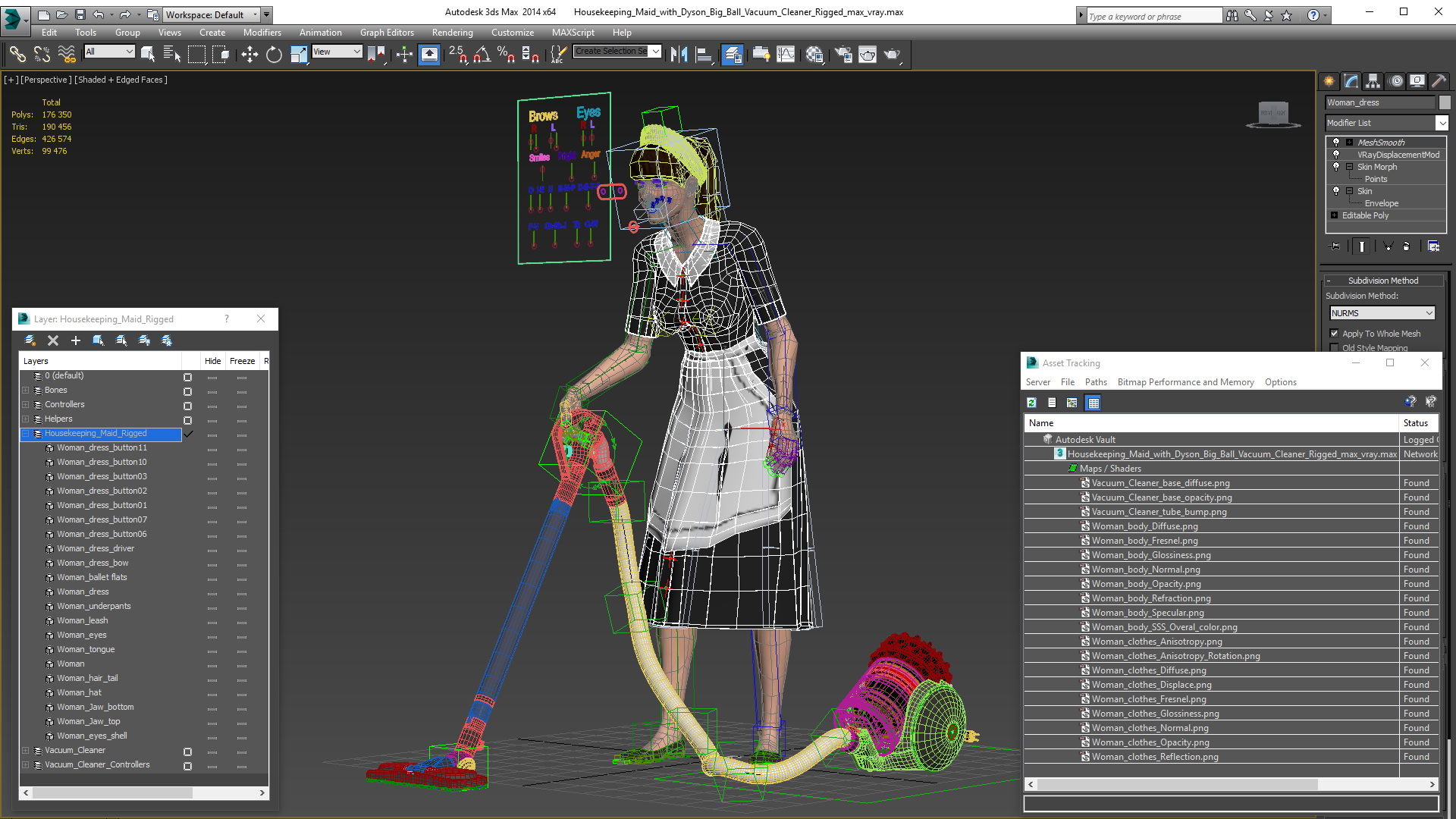Switch to Motion command panel tab
Viewport: 1456px width, 819px height.
pyautogui.click(x=1396, y=81)
